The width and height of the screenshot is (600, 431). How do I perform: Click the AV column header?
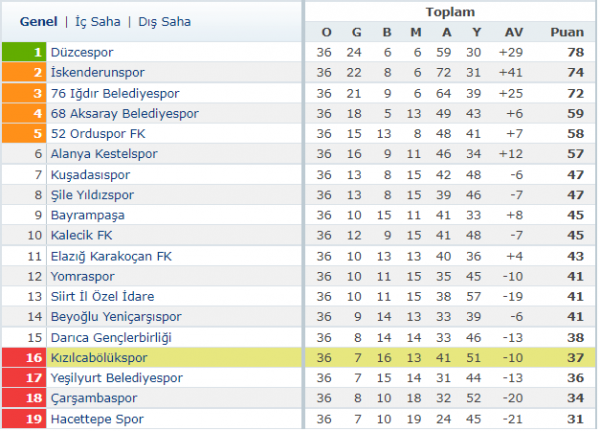pos(514,32)
